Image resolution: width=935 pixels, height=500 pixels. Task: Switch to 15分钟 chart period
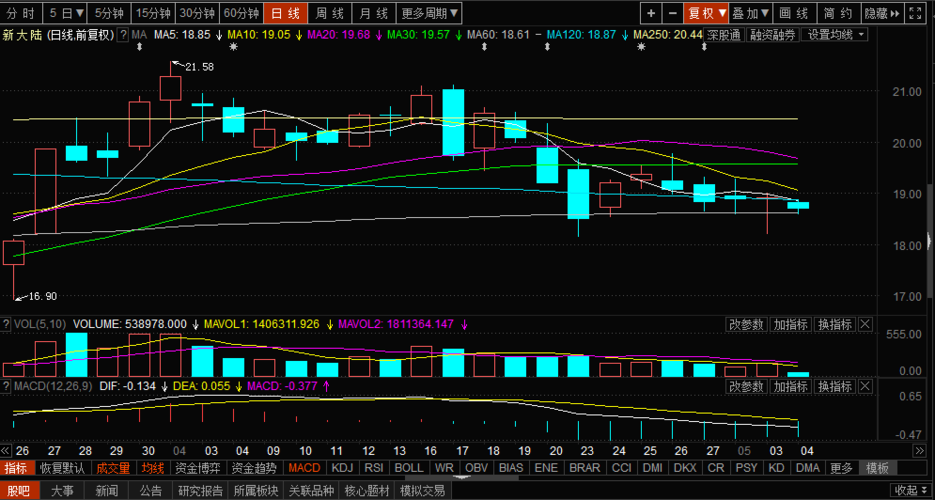click(152, 13)
